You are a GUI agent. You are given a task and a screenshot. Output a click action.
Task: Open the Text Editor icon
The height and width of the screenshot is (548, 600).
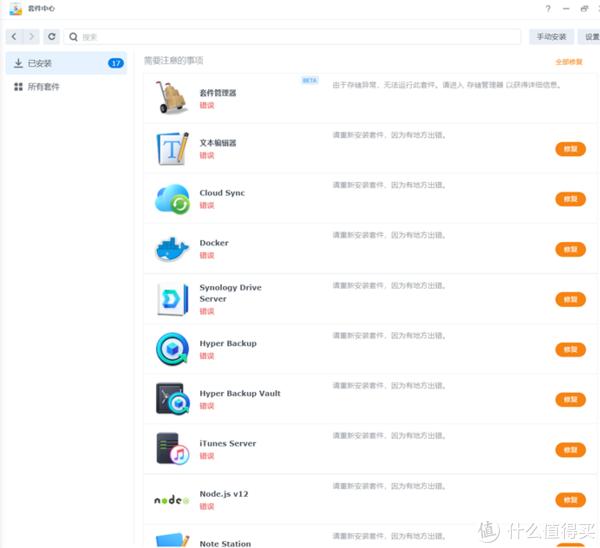(172, 148)
